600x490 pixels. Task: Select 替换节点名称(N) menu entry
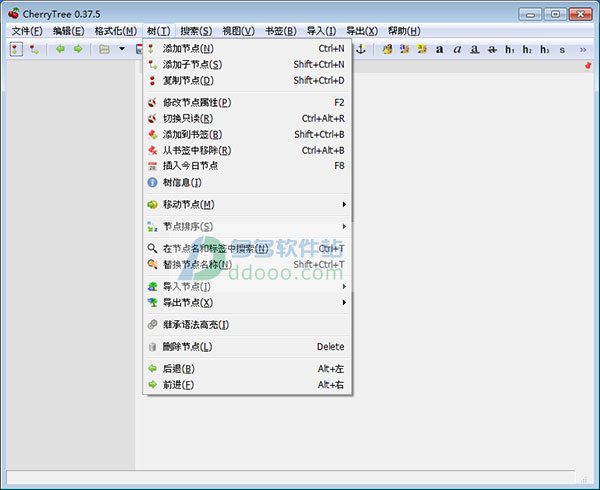[247, 264]
